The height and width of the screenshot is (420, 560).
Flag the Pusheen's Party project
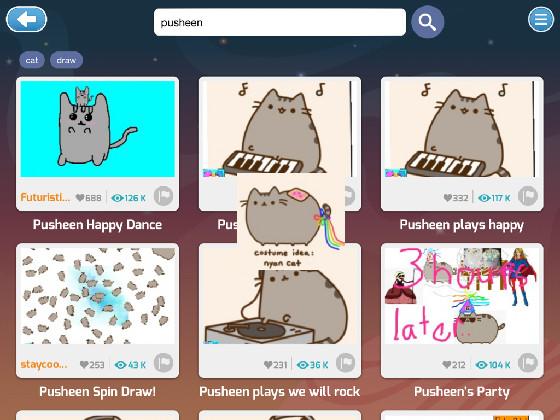pyautogui.click(x=528, y=363)
